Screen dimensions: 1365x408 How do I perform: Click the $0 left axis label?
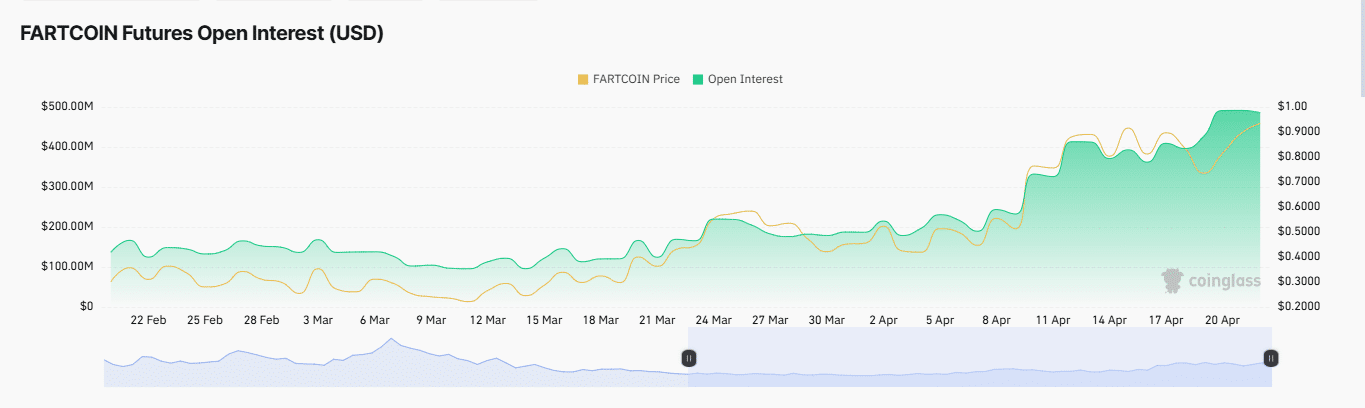(x=87, y=306)
